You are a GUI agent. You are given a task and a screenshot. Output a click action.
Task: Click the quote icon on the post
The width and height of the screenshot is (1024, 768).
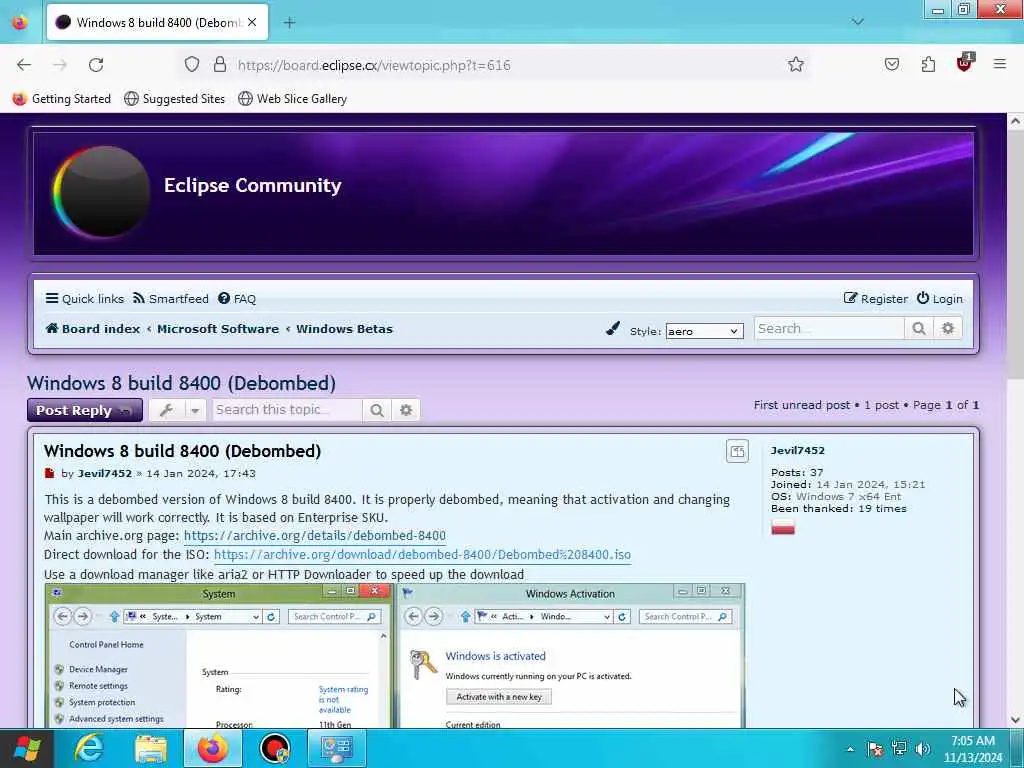(737, 451)
